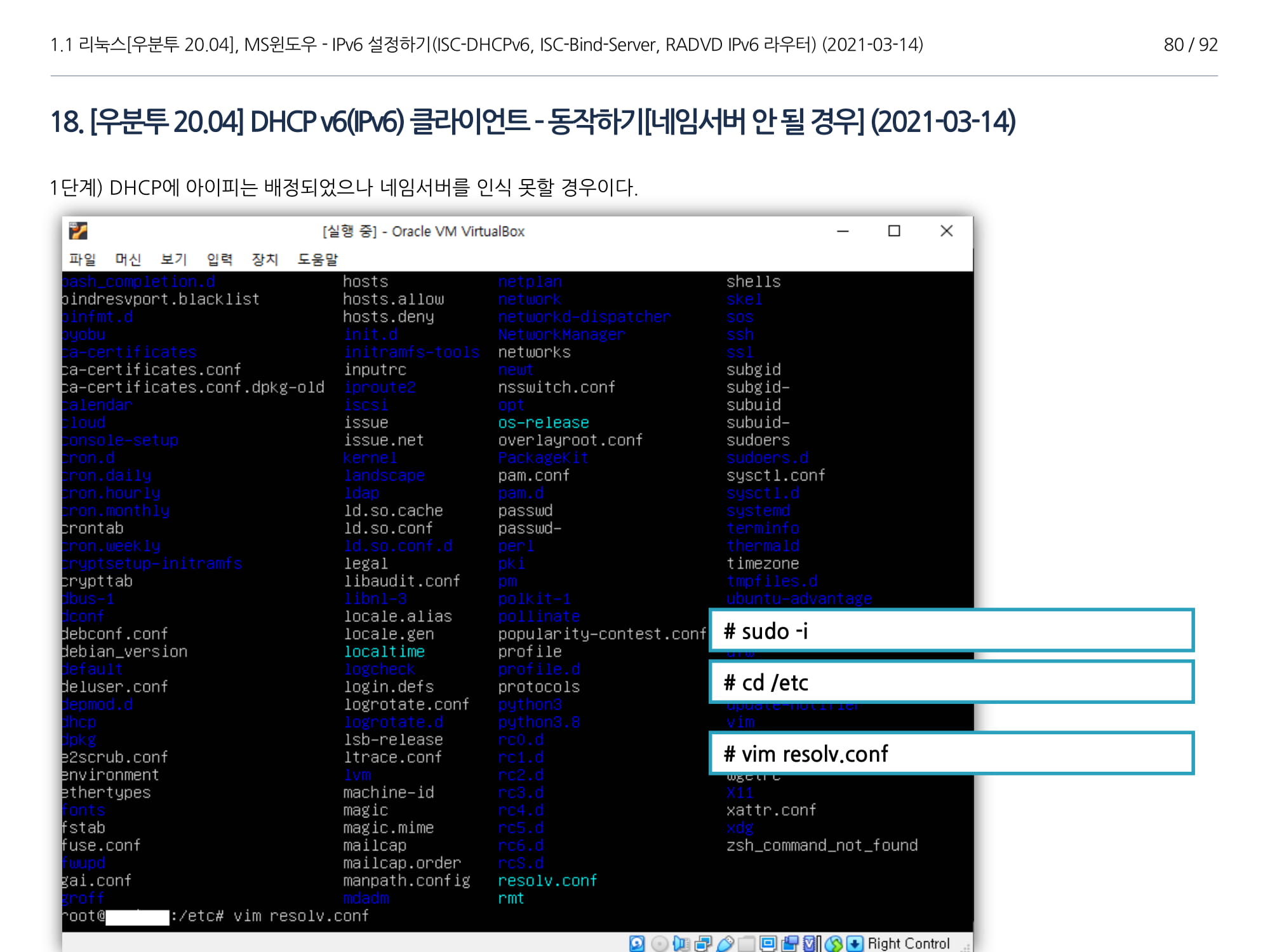Screen dimensions: 1270x952
Task: Open the 머신 menu
Action: (128, 259)
